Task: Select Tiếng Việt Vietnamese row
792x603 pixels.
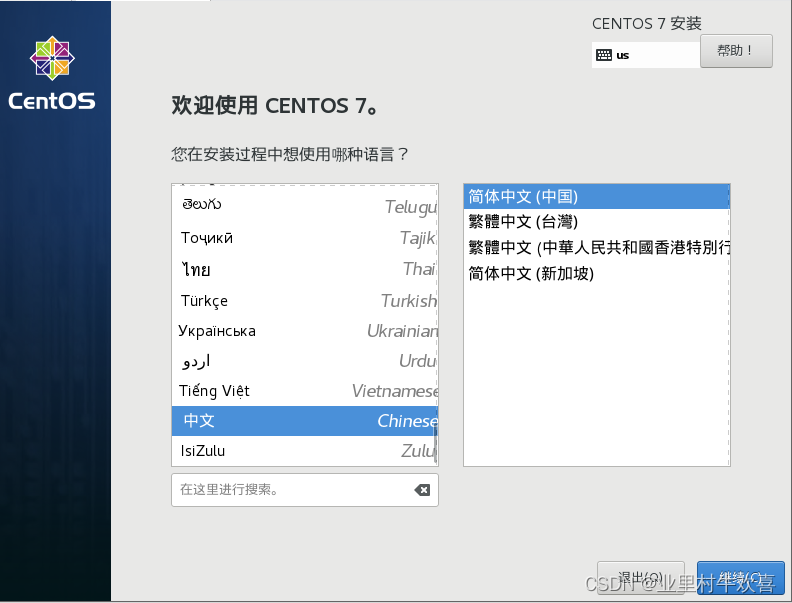Action: coord(305,391)
